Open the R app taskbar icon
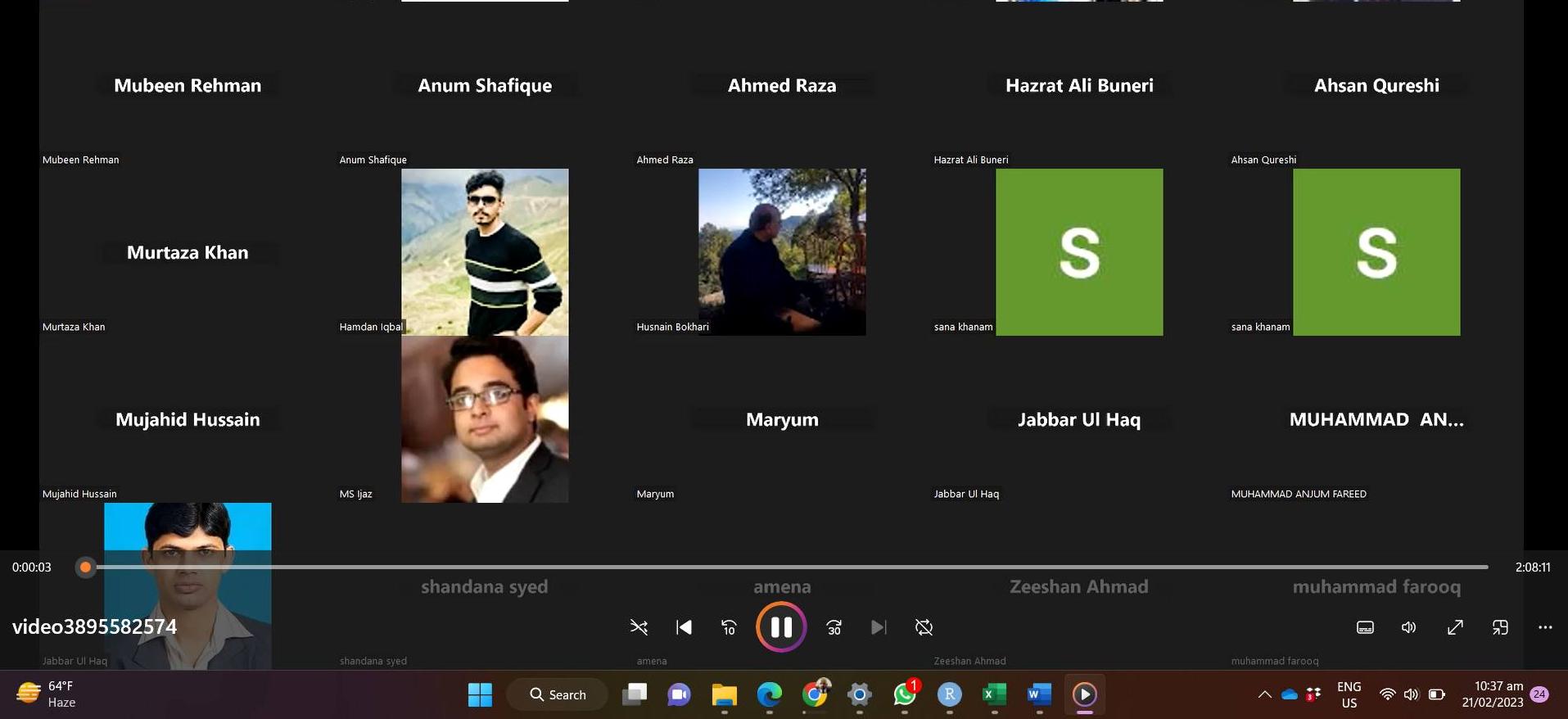1568x719 pixels. pyautogui.click(x=950, y=694)
